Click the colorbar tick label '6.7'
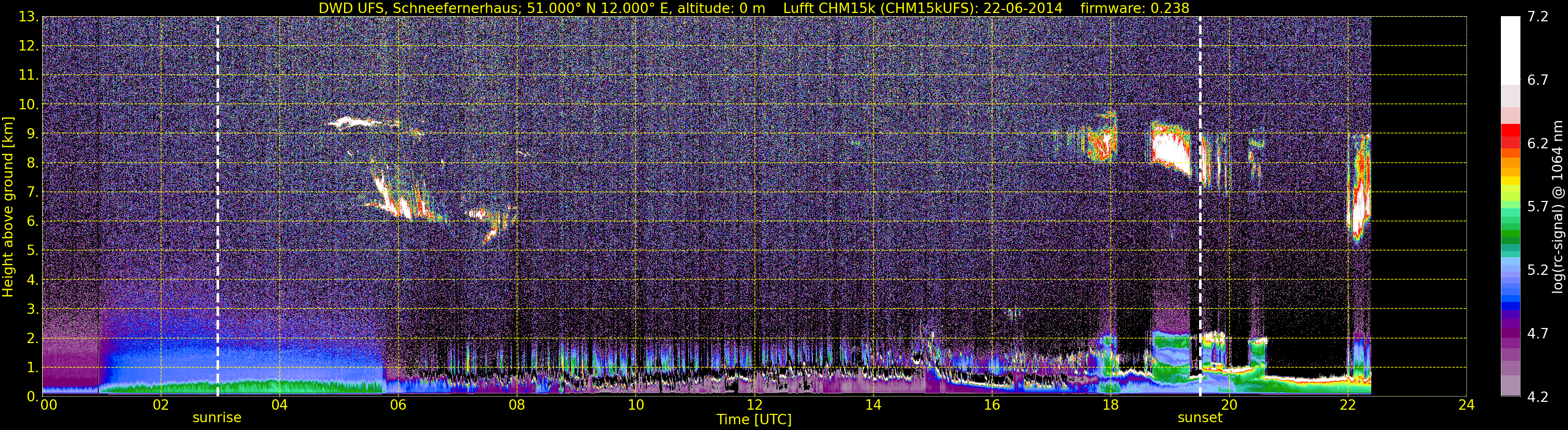1568x430 pixels. 1538,80
